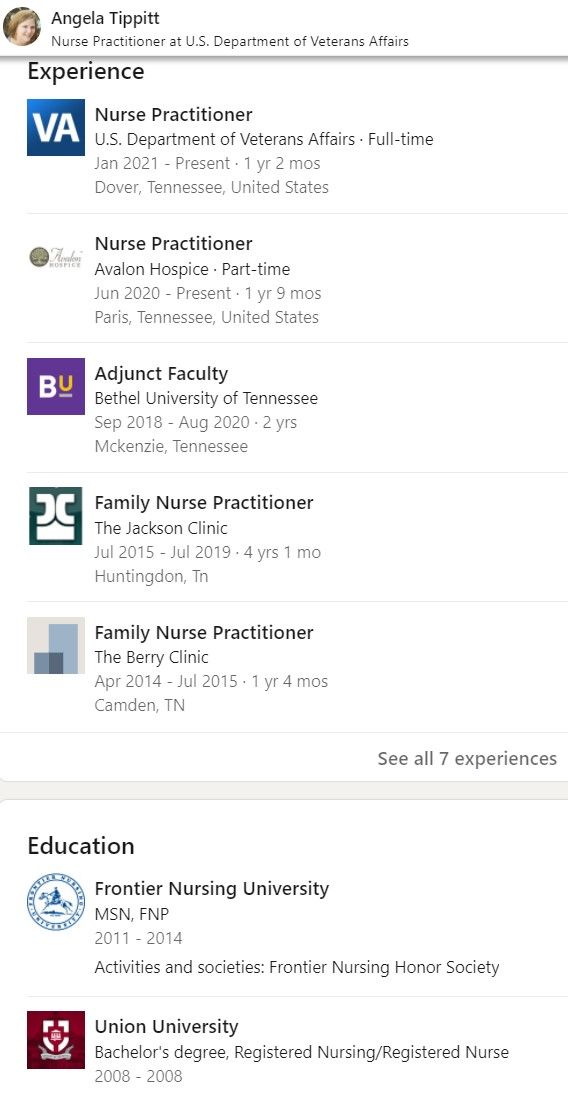Click the Experience section heading
The width and height of the screenshot is (568, 1093).
pyautogui.click(x=86, y=71)
